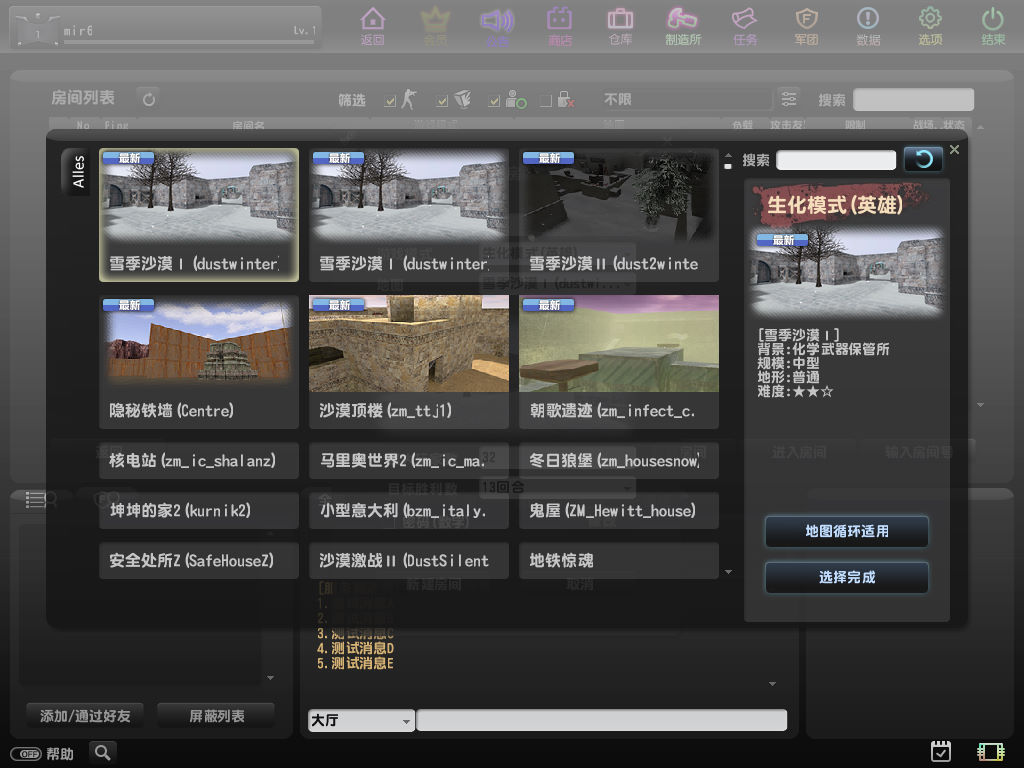Select map 地铁惊魂
This screenshot has width=1024, height=768.
[619, 560]
